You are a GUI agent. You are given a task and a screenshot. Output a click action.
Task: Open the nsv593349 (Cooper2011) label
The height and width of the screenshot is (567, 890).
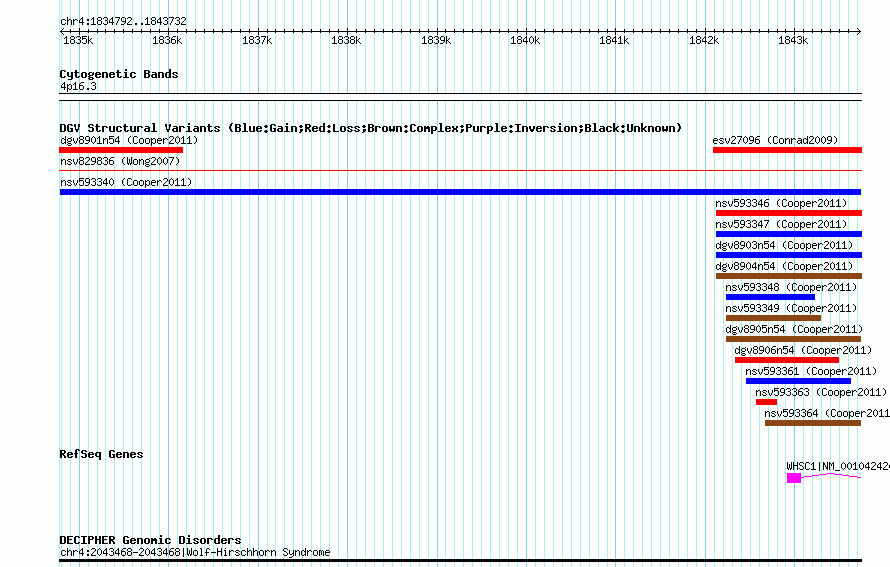791,308
